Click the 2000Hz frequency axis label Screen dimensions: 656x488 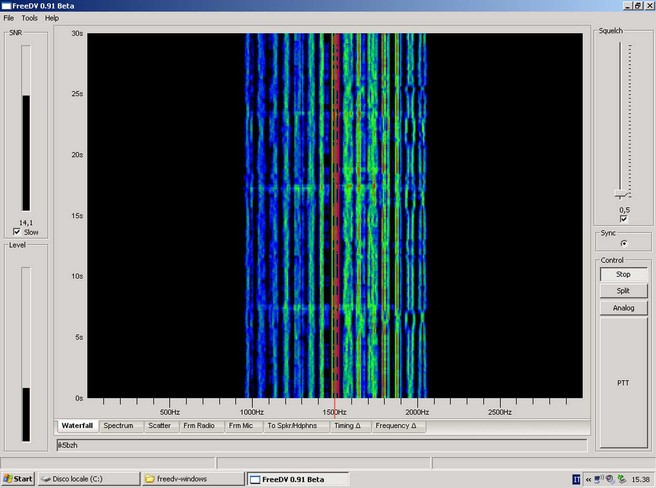click(x=417, y=412)
